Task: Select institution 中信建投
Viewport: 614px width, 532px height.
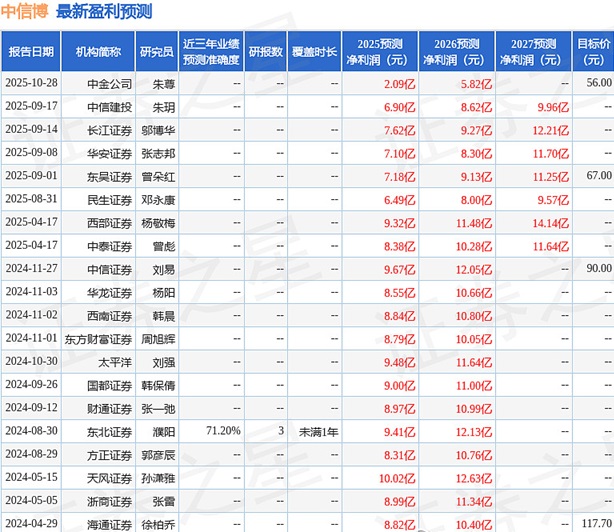Action: tap(109, 107)
